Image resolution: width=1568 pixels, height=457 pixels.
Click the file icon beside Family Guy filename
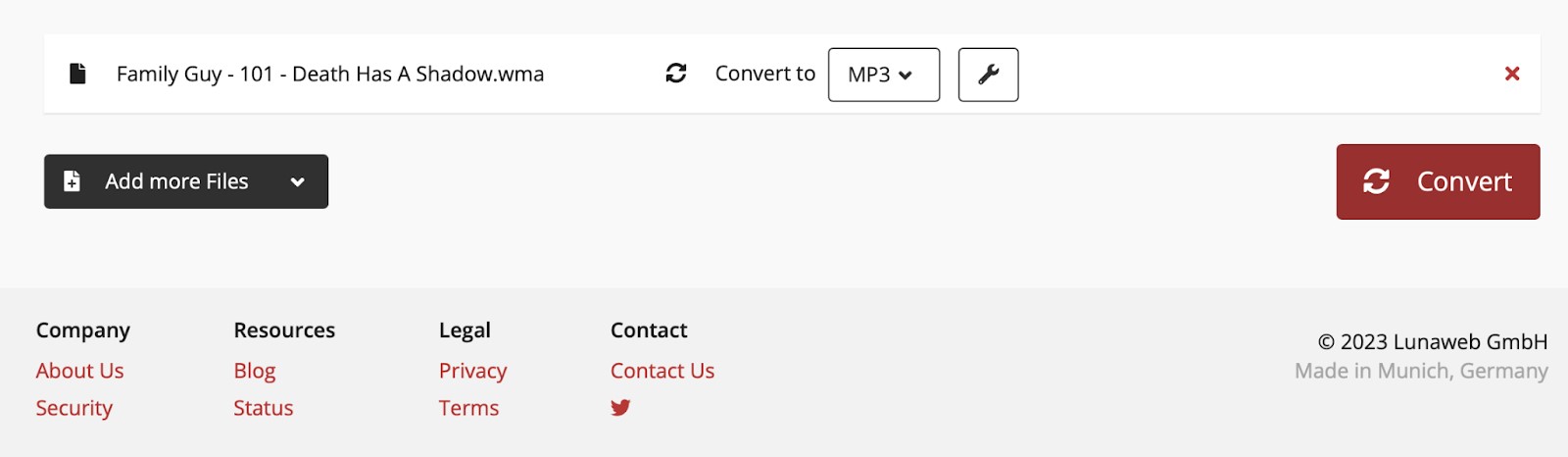pos(77,74)
